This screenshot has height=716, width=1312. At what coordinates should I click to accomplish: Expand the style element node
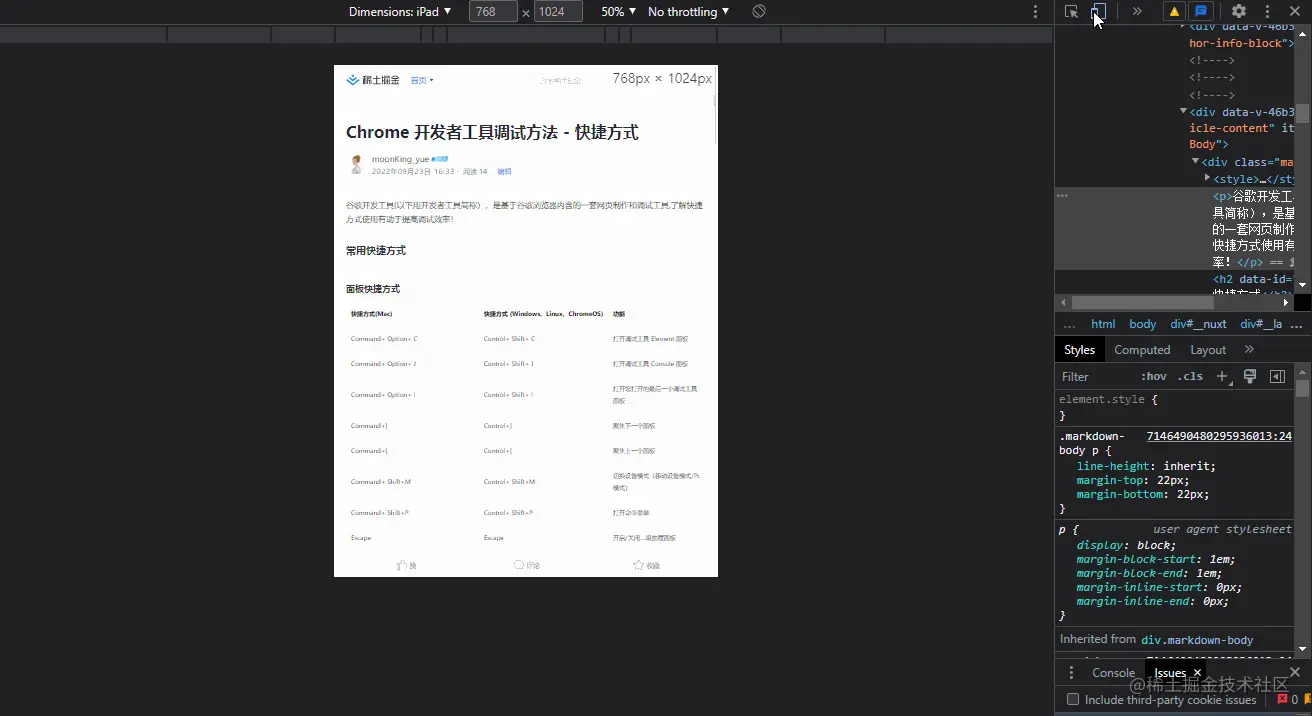(x=1207, y=179)
